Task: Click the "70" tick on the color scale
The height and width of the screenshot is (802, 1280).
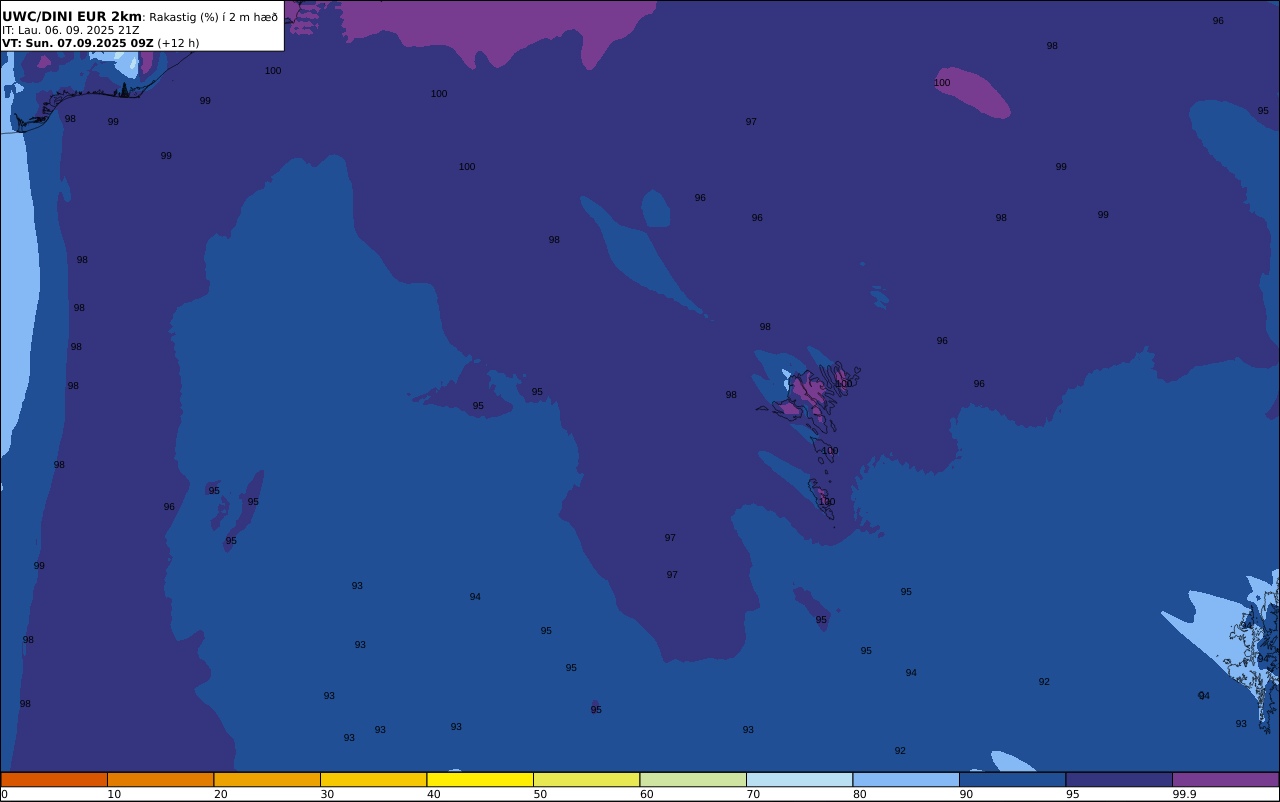Action: [x=753, y=794]
